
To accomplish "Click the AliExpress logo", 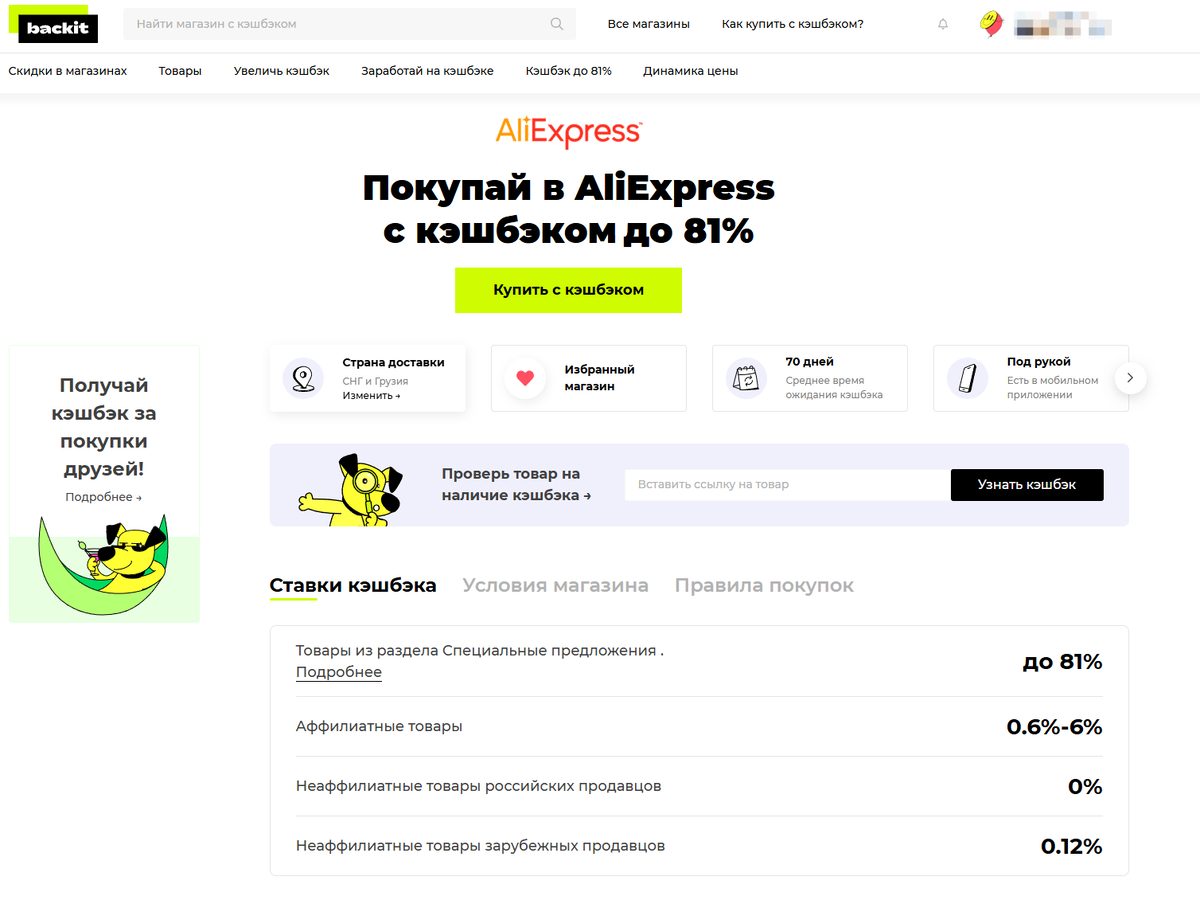I will coord(568,132).
